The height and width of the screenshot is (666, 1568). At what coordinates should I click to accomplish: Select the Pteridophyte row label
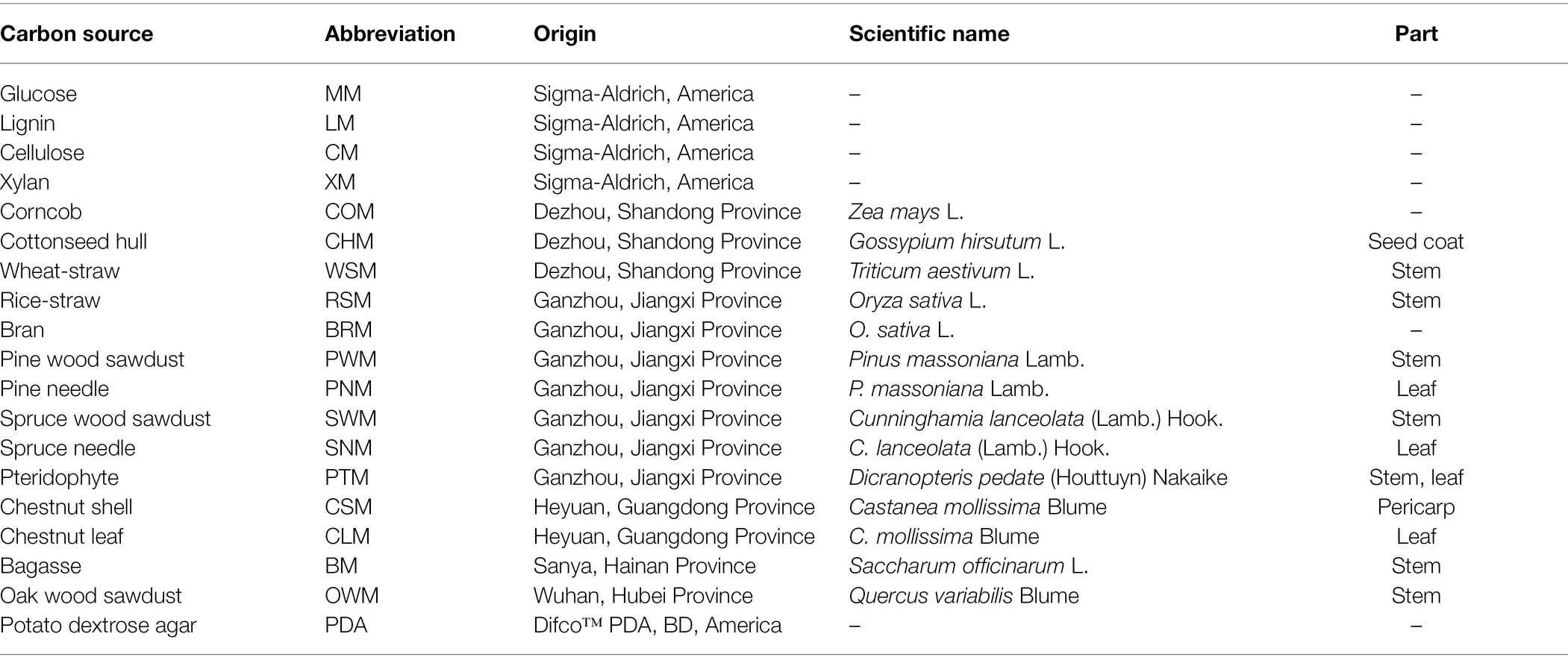pyautogui.click(x=60, y=478)
